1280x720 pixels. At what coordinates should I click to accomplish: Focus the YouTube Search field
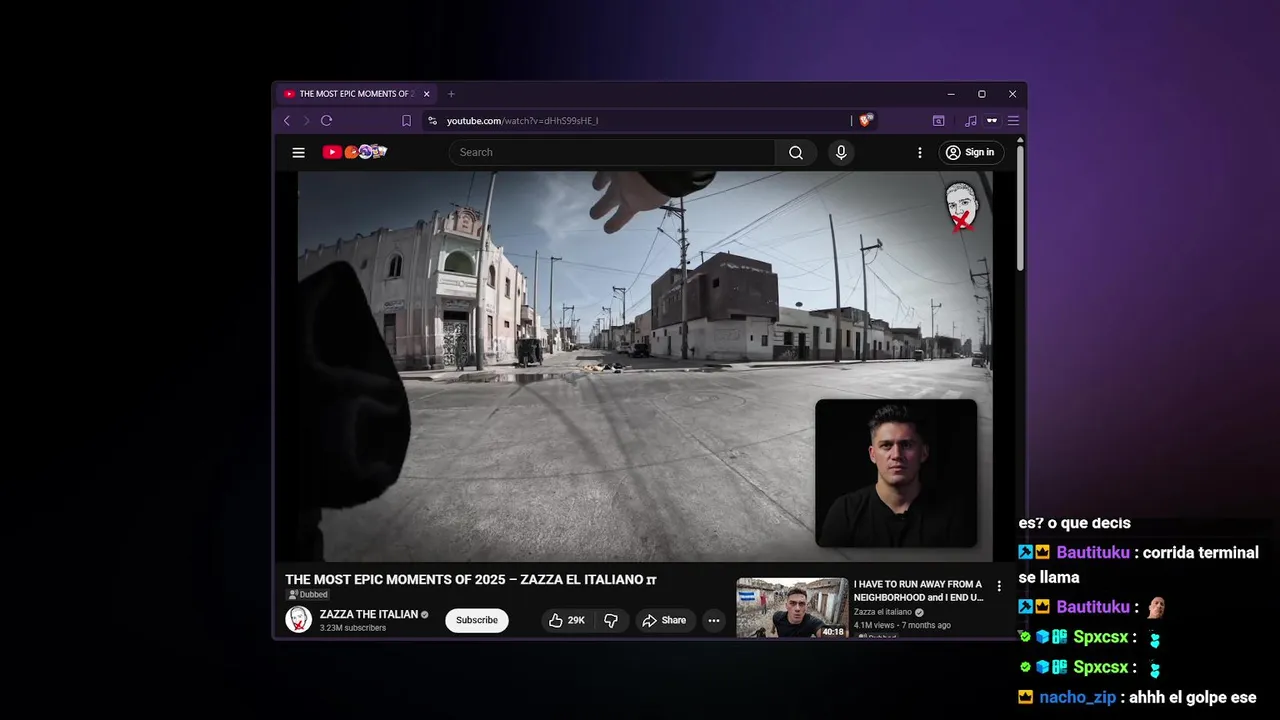[x=612, y=152]
